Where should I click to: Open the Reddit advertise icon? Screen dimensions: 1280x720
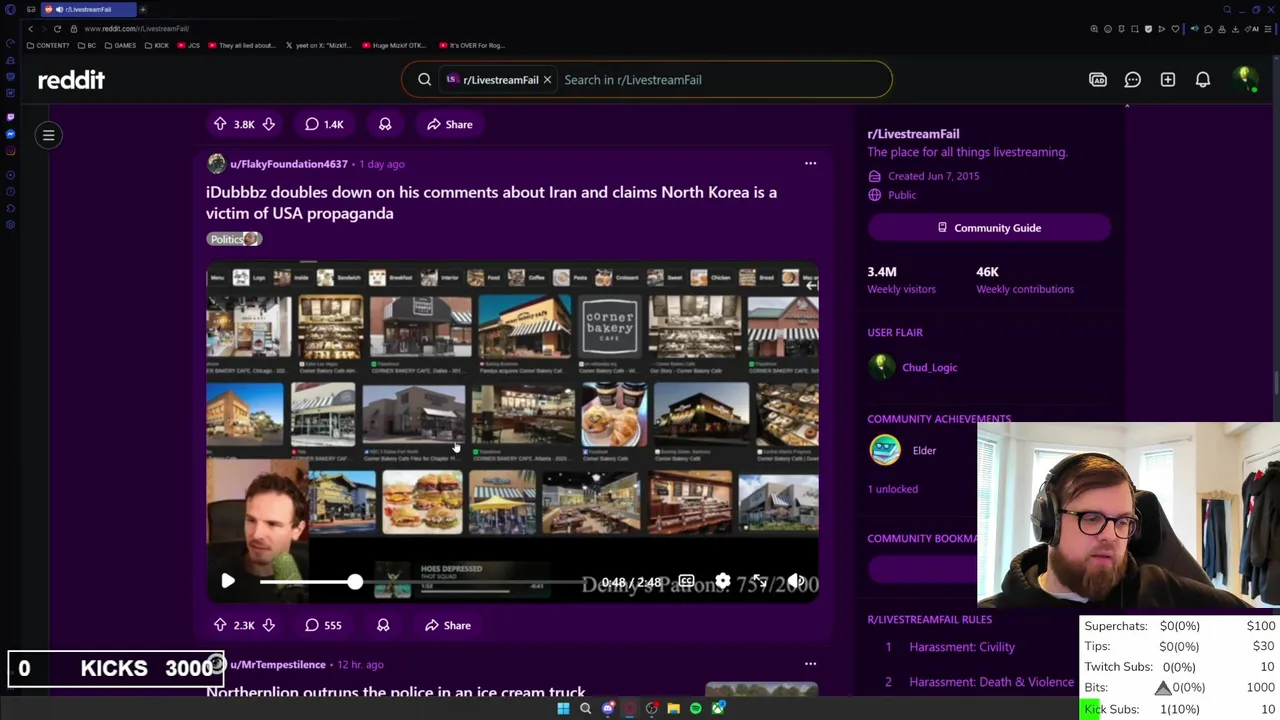coord(1098,79)
